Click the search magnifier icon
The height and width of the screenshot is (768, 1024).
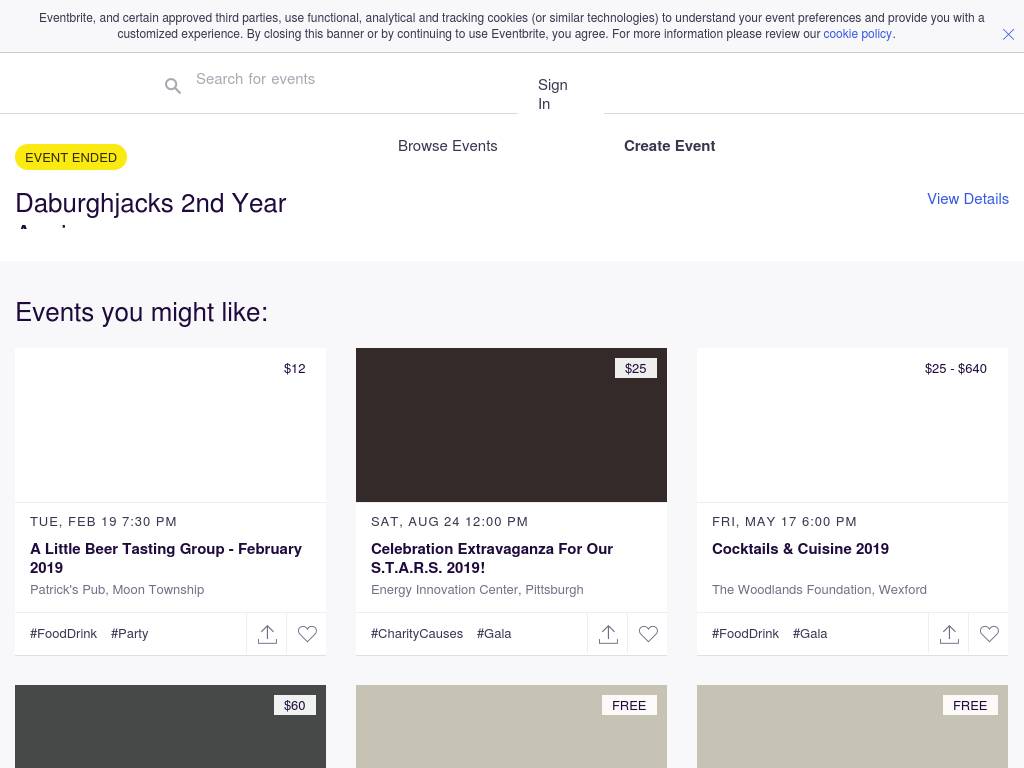[173, 86]
